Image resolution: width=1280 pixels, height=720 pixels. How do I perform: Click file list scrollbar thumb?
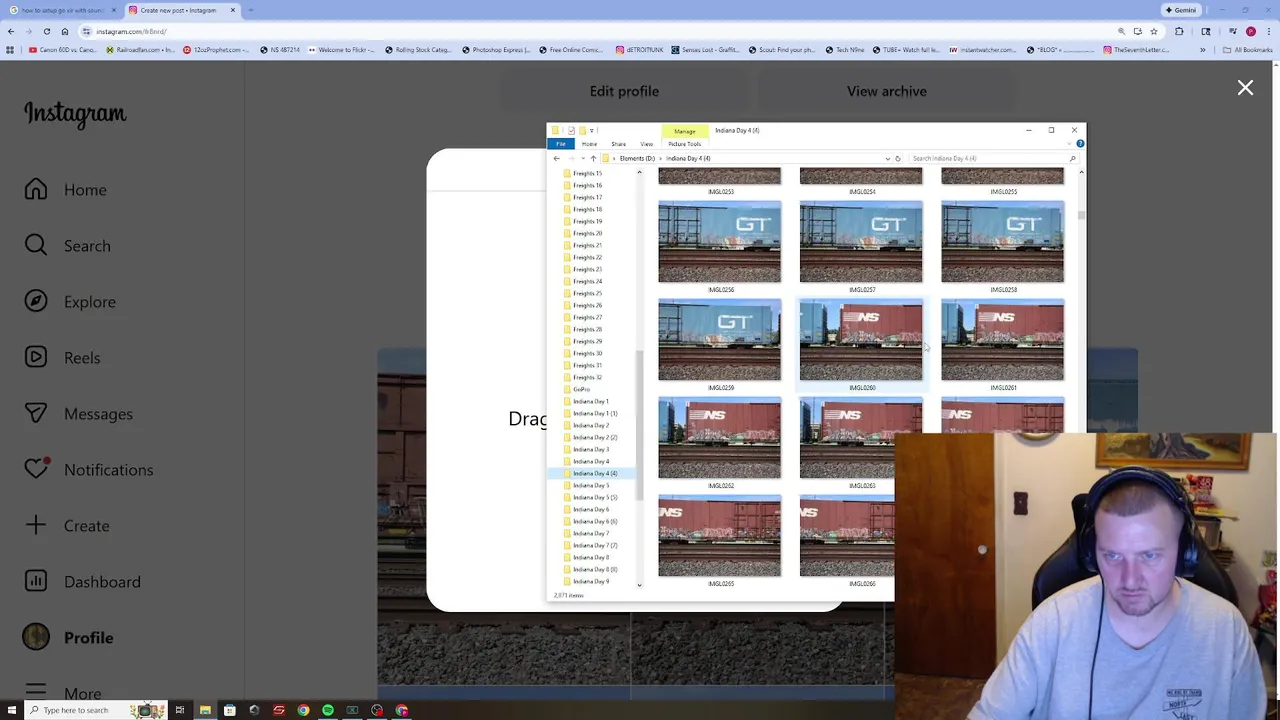[1081, 215]
